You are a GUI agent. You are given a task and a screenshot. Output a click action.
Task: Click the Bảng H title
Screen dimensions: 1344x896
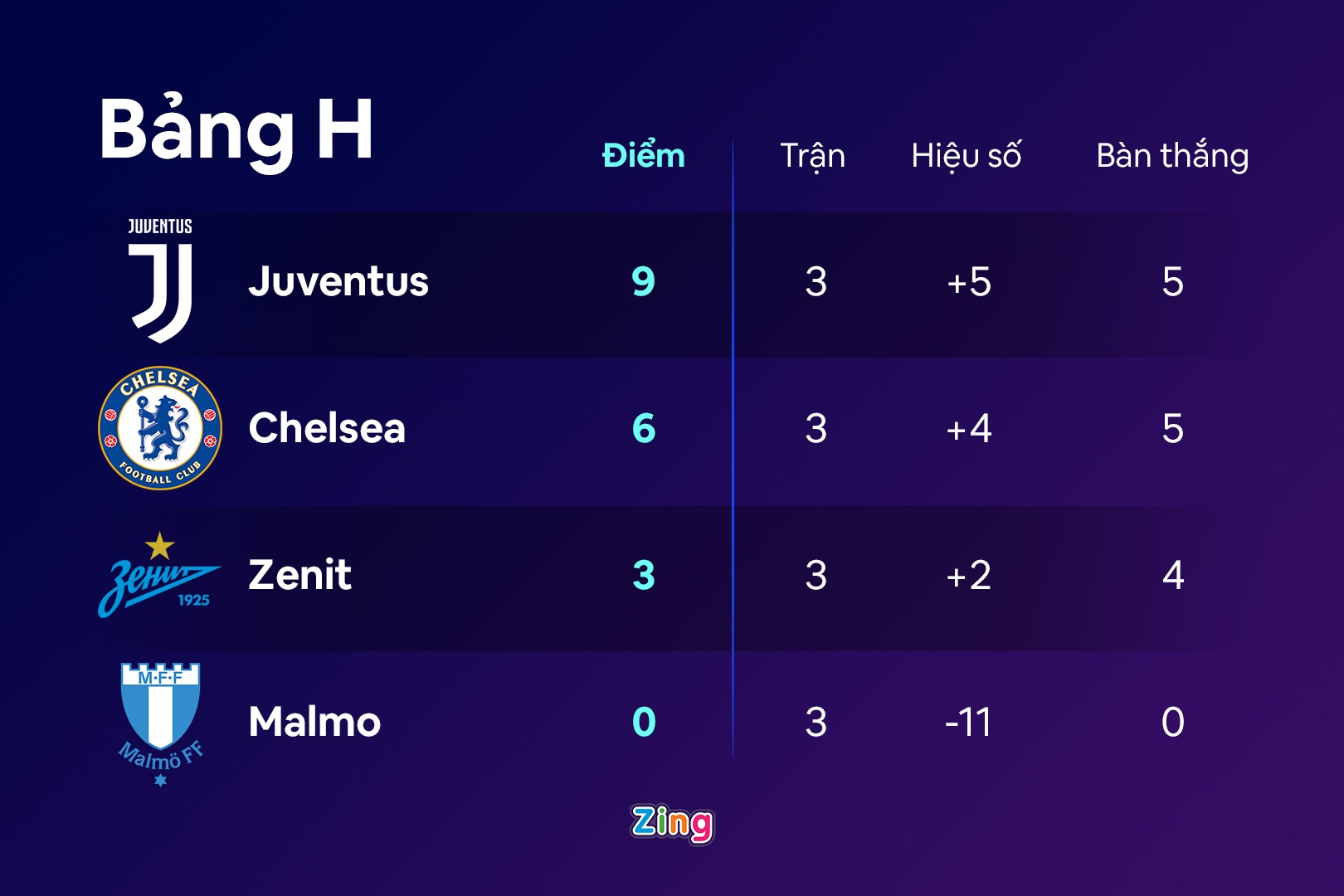(236, 130)
